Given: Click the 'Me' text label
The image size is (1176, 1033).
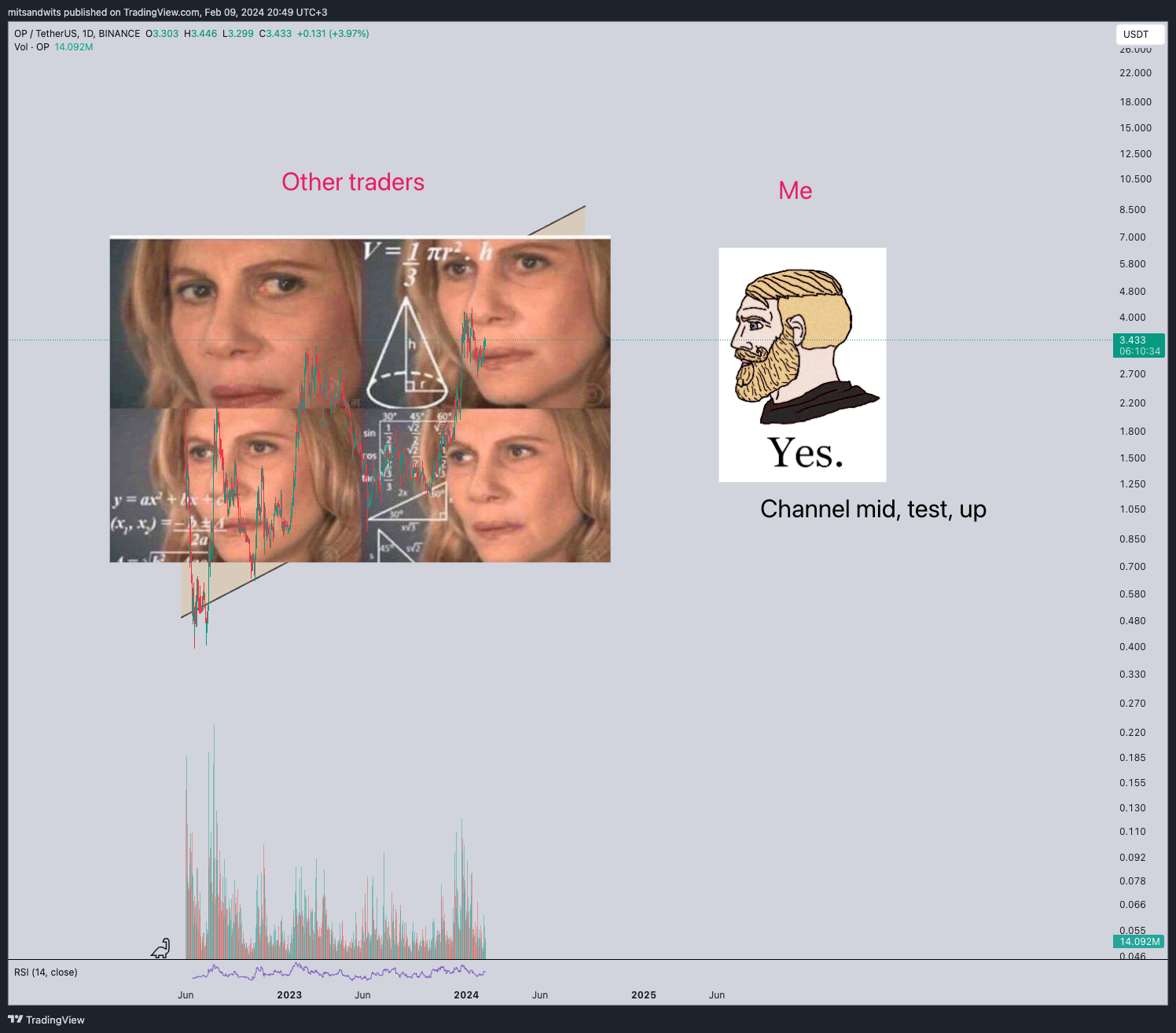Looking at the screenshot, I should [x=796, y=190].
